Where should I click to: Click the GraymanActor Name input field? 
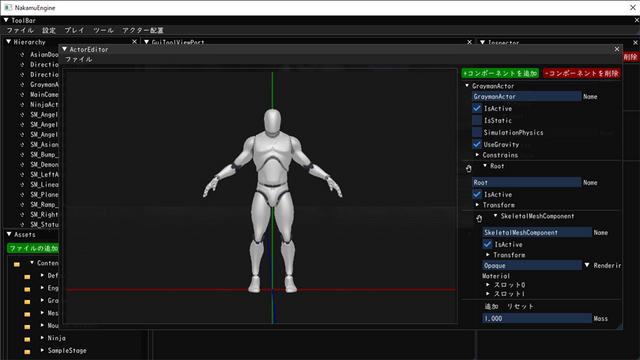pos(527,96)
